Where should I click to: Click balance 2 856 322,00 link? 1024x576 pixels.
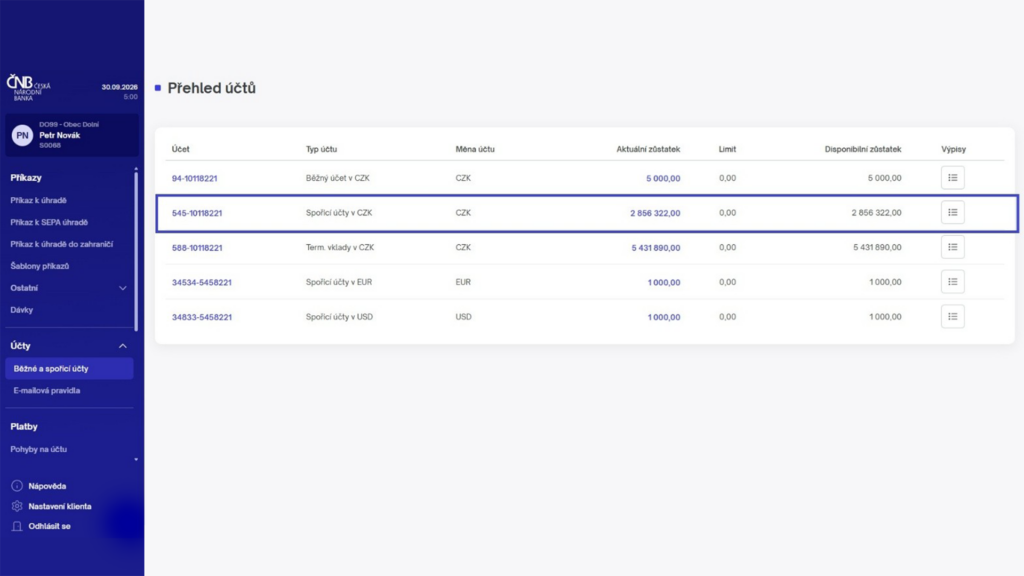point(655,213)
